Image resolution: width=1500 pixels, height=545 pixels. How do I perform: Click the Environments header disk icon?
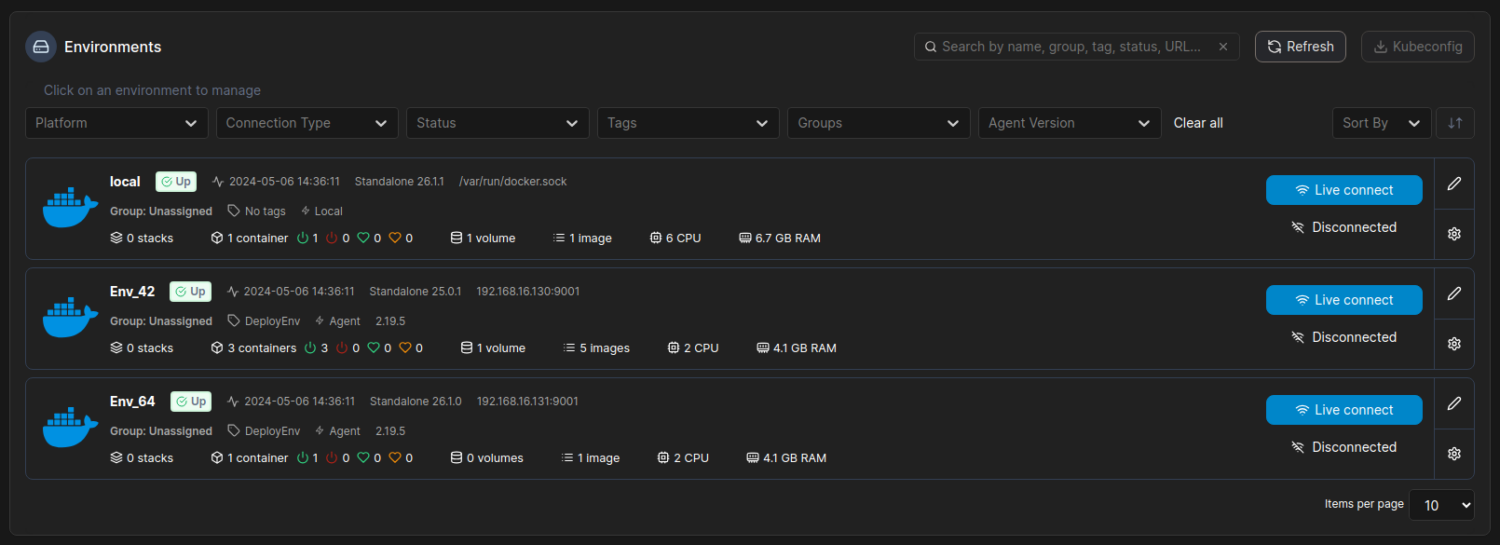pos(41,47)
